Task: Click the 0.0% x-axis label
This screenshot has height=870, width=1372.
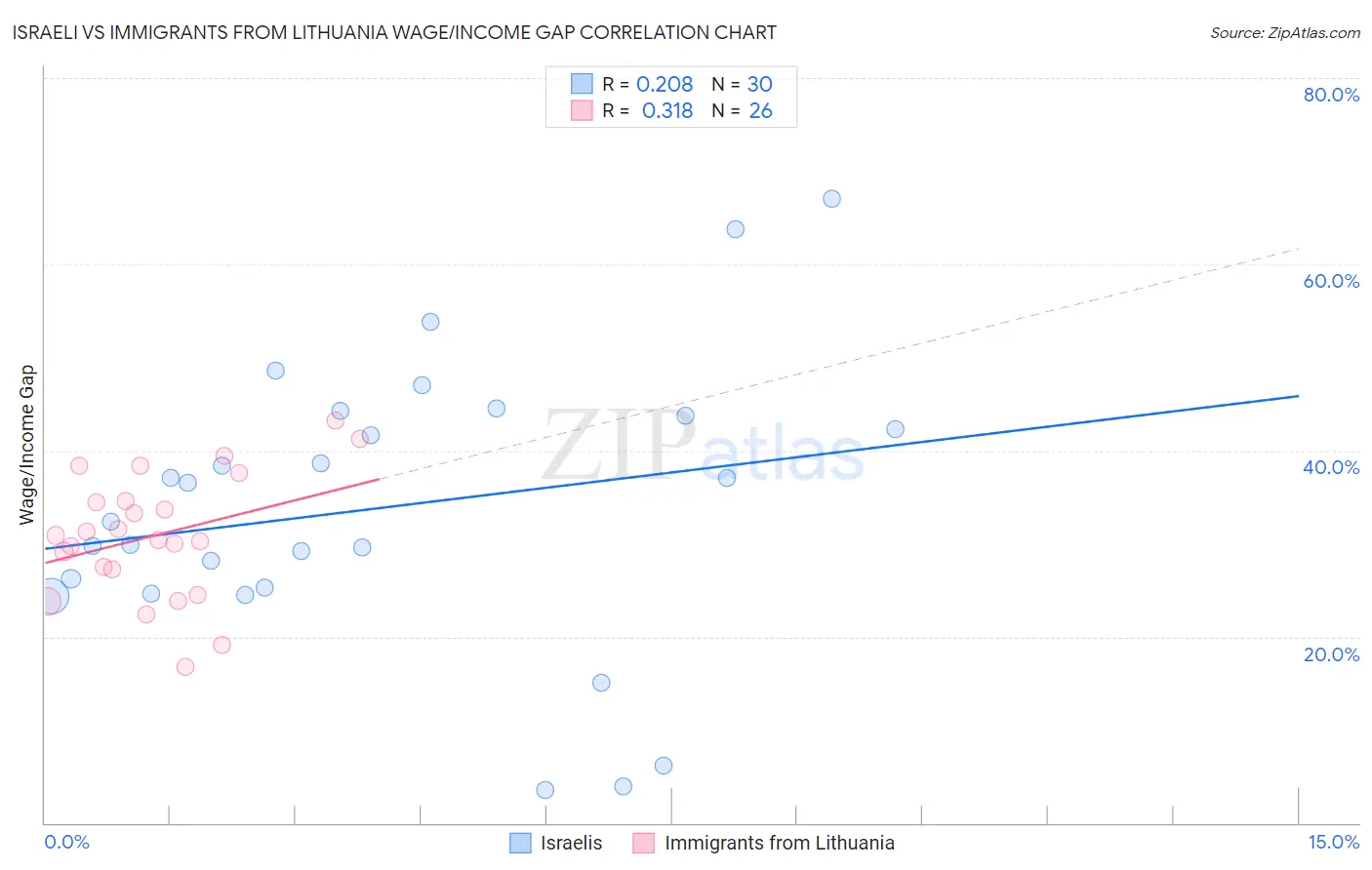Action: coord(67,842)
